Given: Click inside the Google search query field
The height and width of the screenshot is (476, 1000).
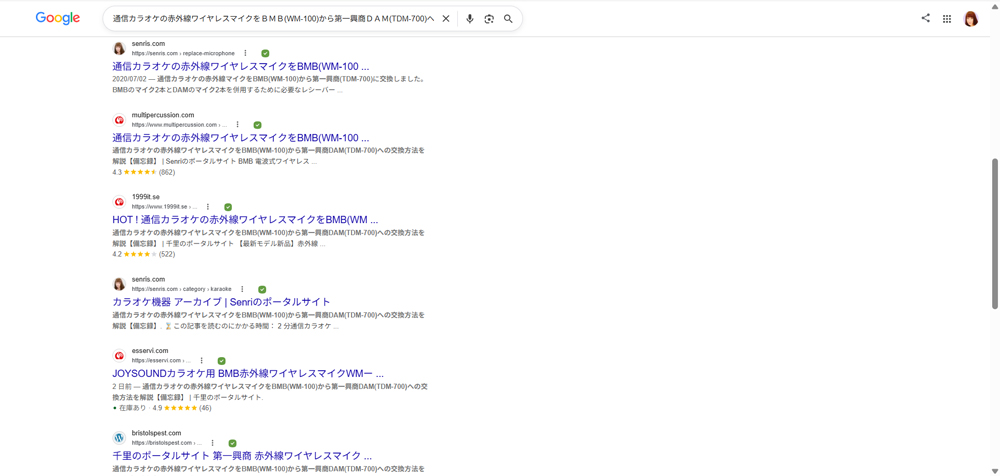Looking at the screenshot, I should pos(273,19).
